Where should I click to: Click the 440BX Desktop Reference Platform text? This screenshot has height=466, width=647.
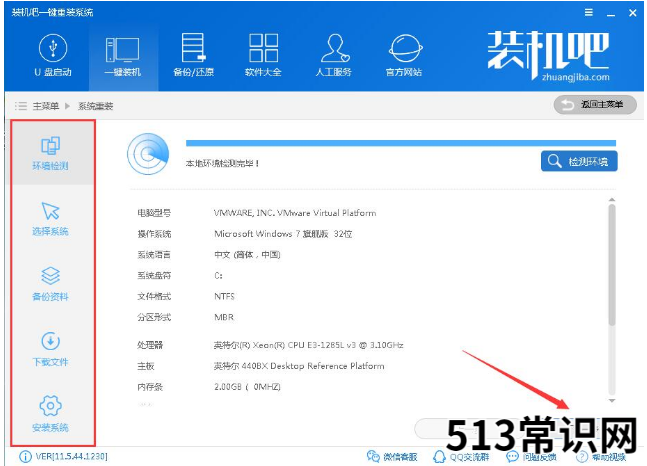[x=299, y=366]
